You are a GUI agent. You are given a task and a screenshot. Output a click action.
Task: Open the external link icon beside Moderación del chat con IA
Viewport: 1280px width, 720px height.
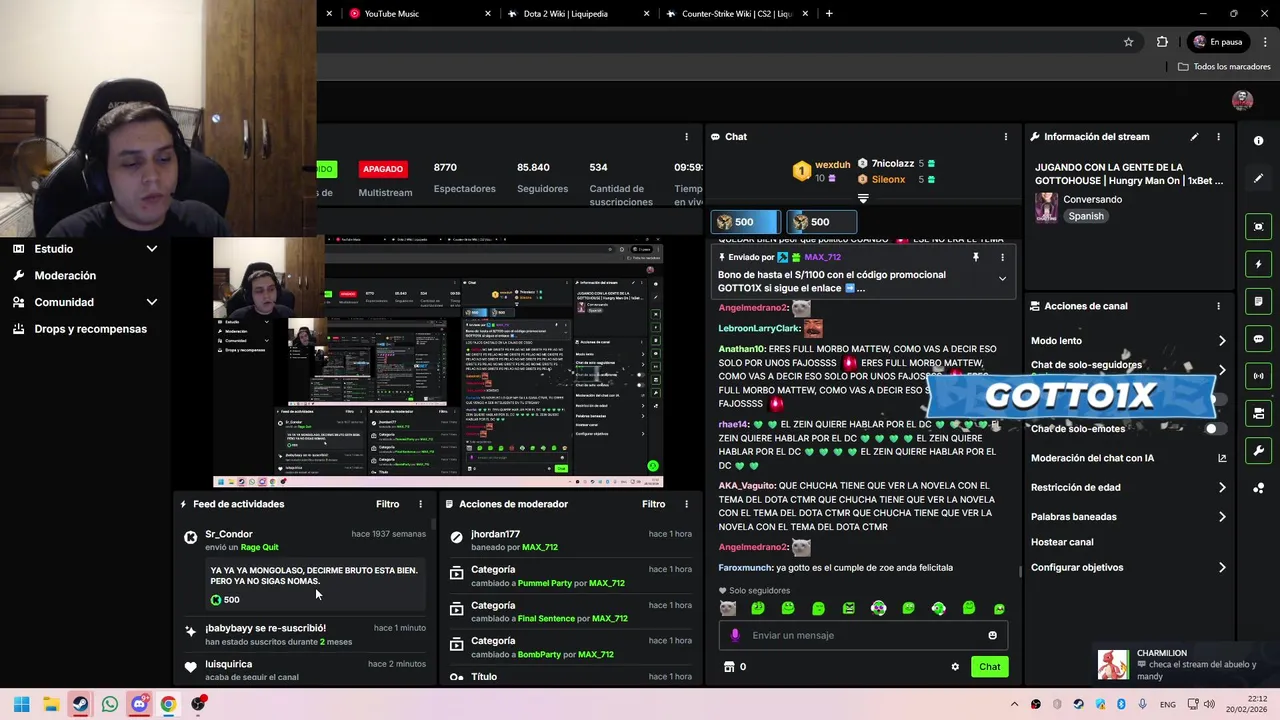[1222, 458]
